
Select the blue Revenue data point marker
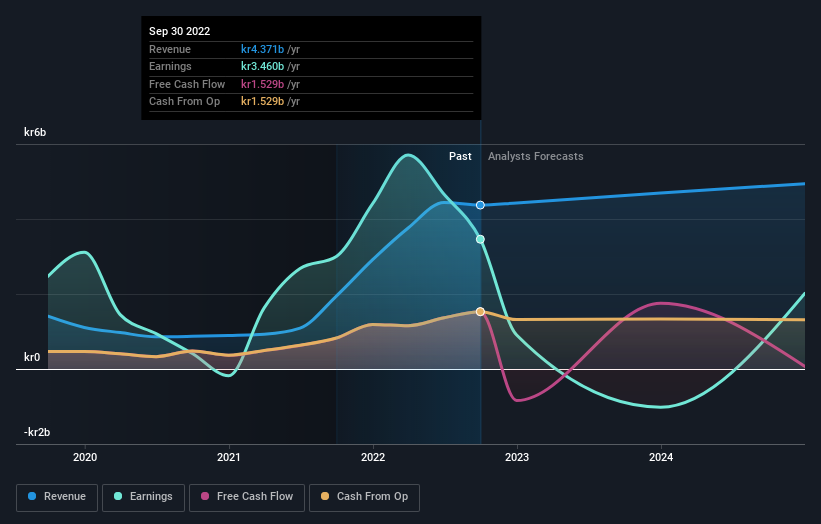[480, 205]
